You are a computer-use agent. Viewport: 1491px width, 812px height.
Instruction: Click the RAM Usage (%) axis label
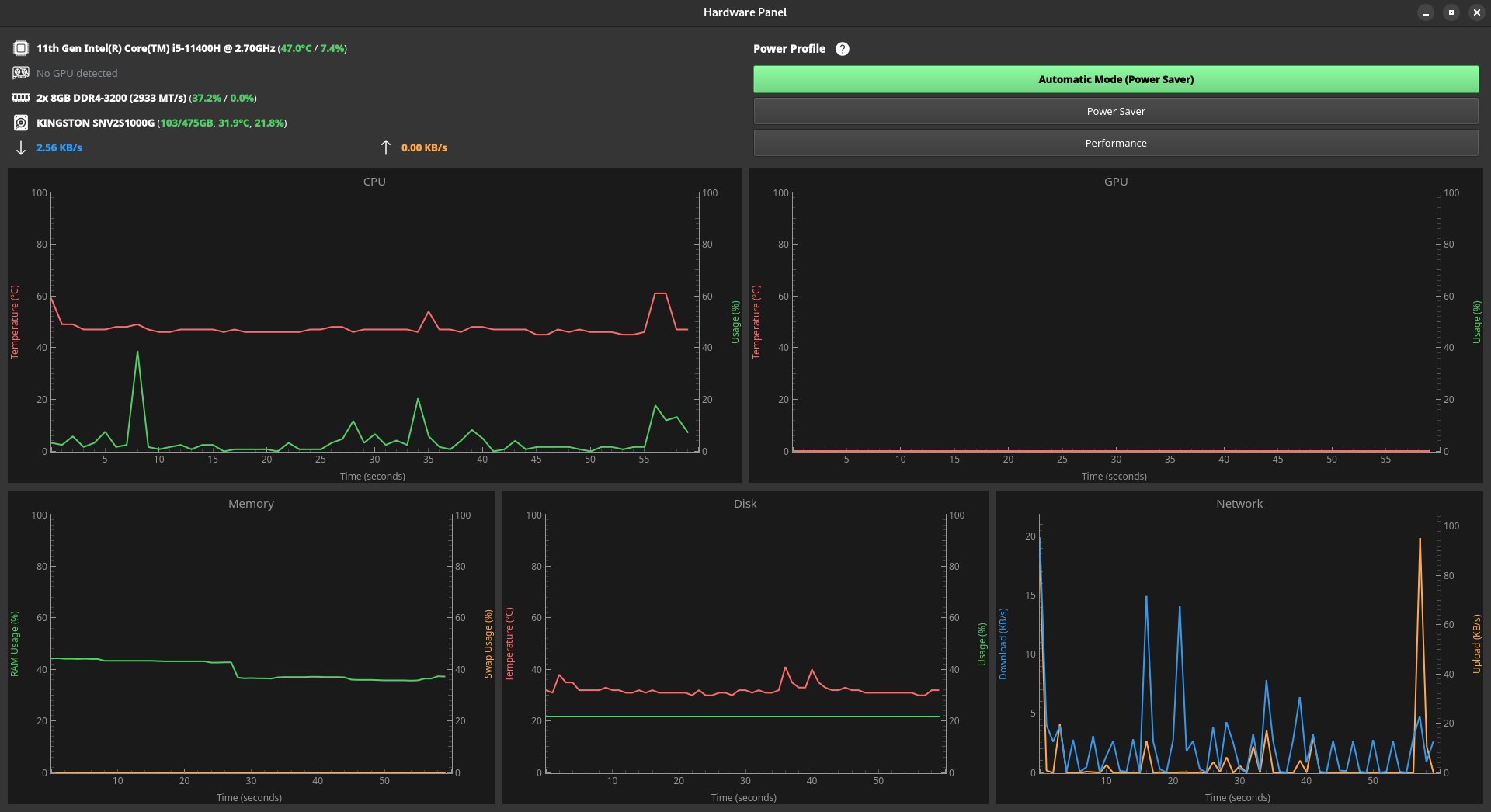14,644
